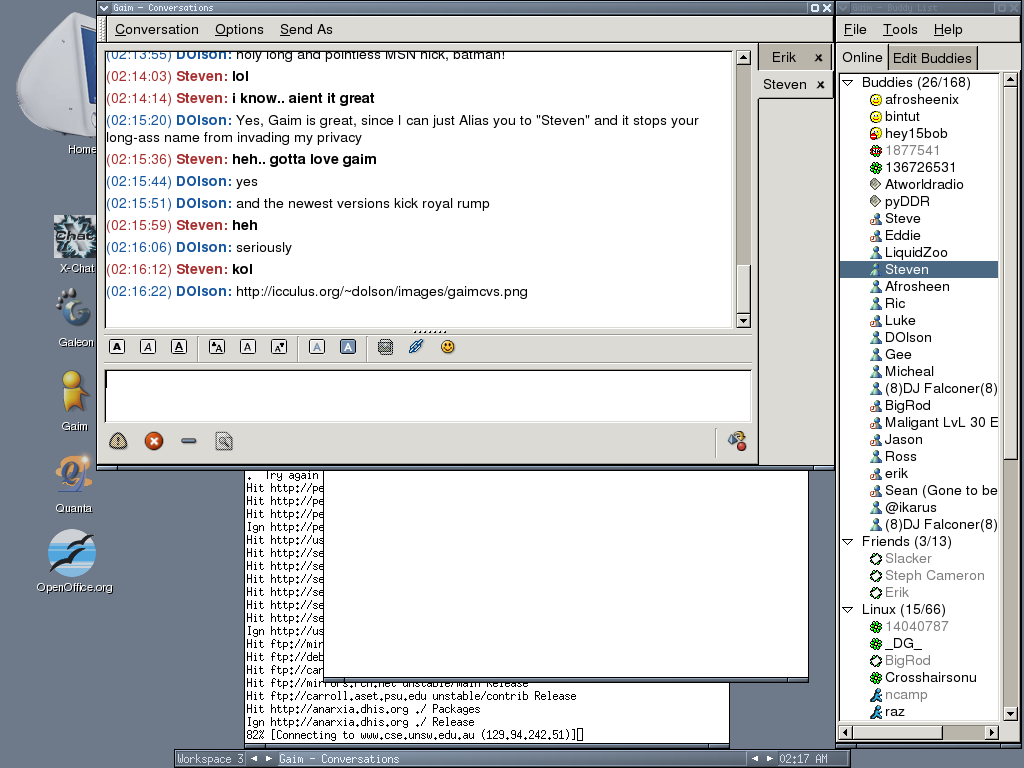Click the remove buddy minus icon
Screen dimensions: 1024x768
point(189,441)
